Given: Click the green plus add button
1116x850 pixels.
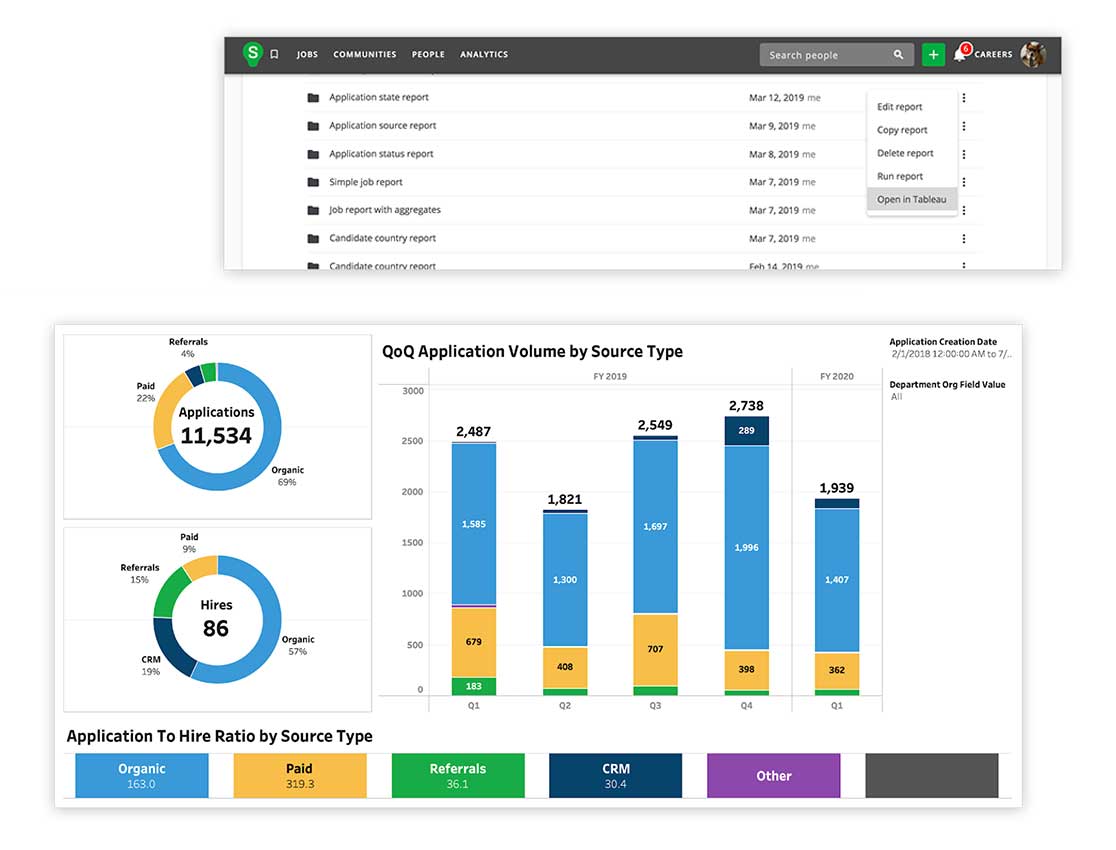Looking at the screenshot, I should (933, 55).
